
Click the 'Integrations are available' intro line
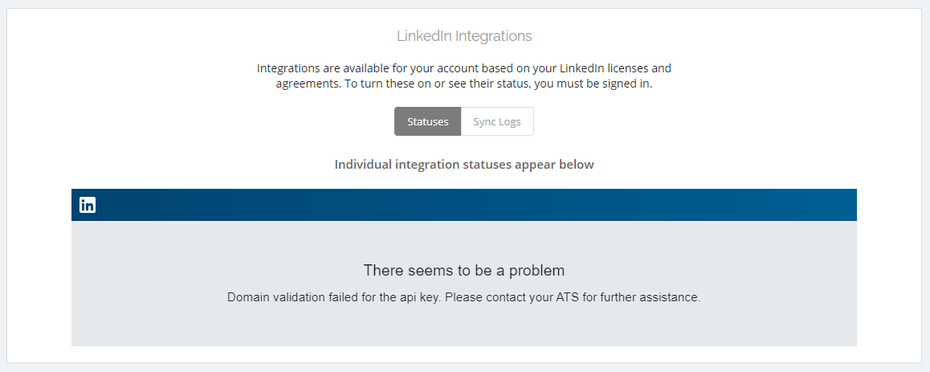(x=464, y=68)
